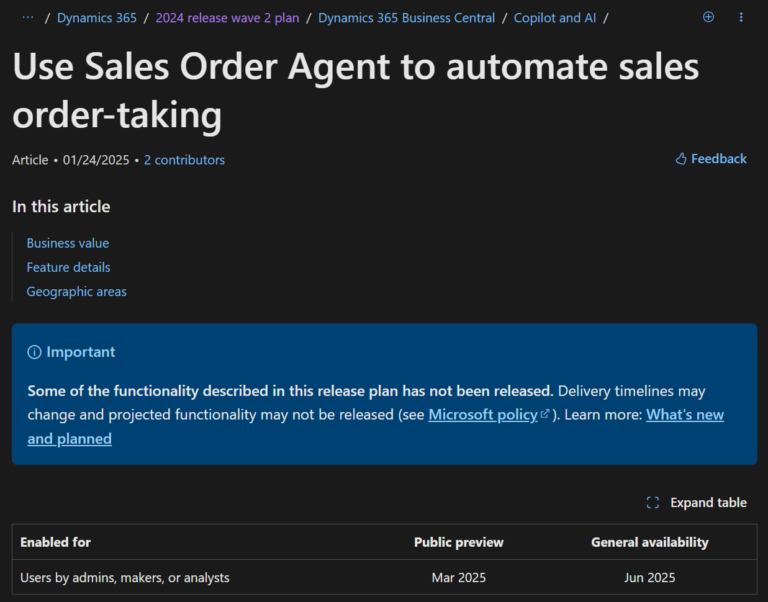768x602 pixels.
Task: Open the Microsoft policy link
Action: point(483,414)
